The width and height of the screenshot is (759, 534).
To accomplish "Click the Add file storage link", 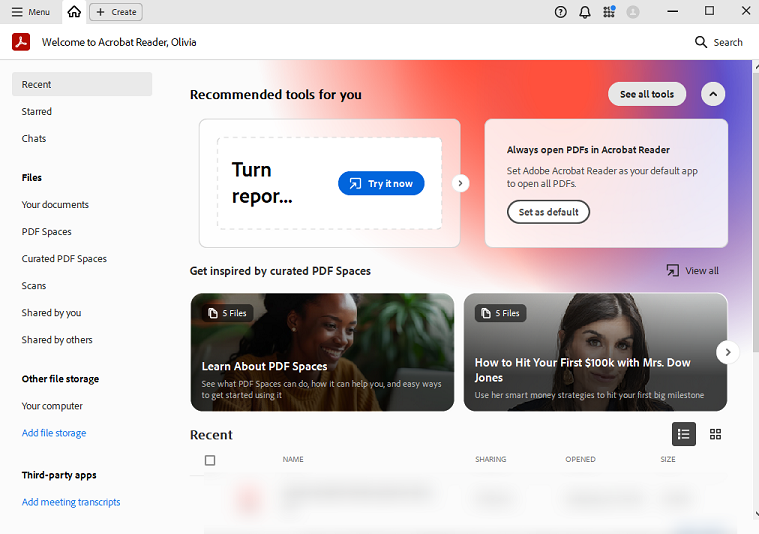I will coord(54,433).
